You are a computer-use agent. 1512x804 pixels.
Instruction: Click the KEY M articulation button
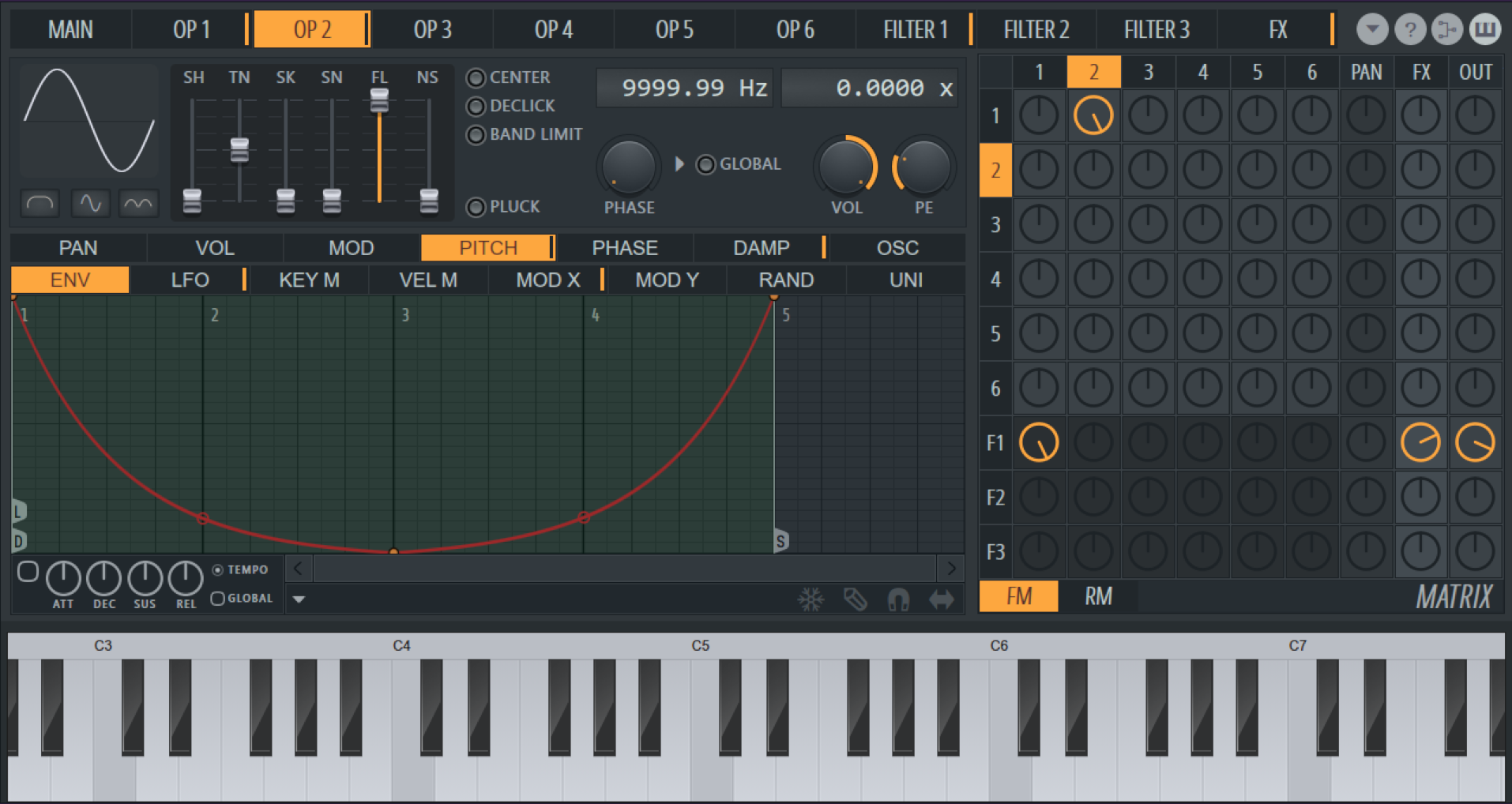pyautogui.click(x=309, y=280)
